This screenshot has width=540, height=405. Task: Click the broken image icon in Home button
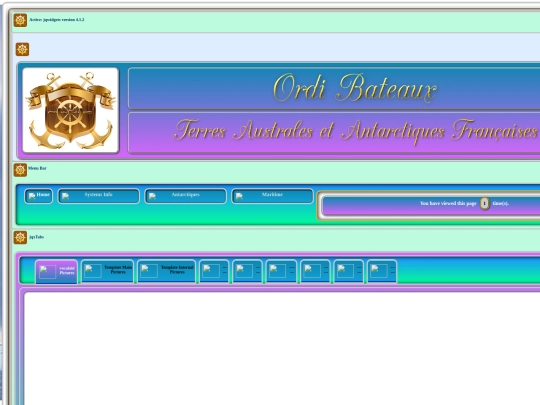tap(32, 196)
